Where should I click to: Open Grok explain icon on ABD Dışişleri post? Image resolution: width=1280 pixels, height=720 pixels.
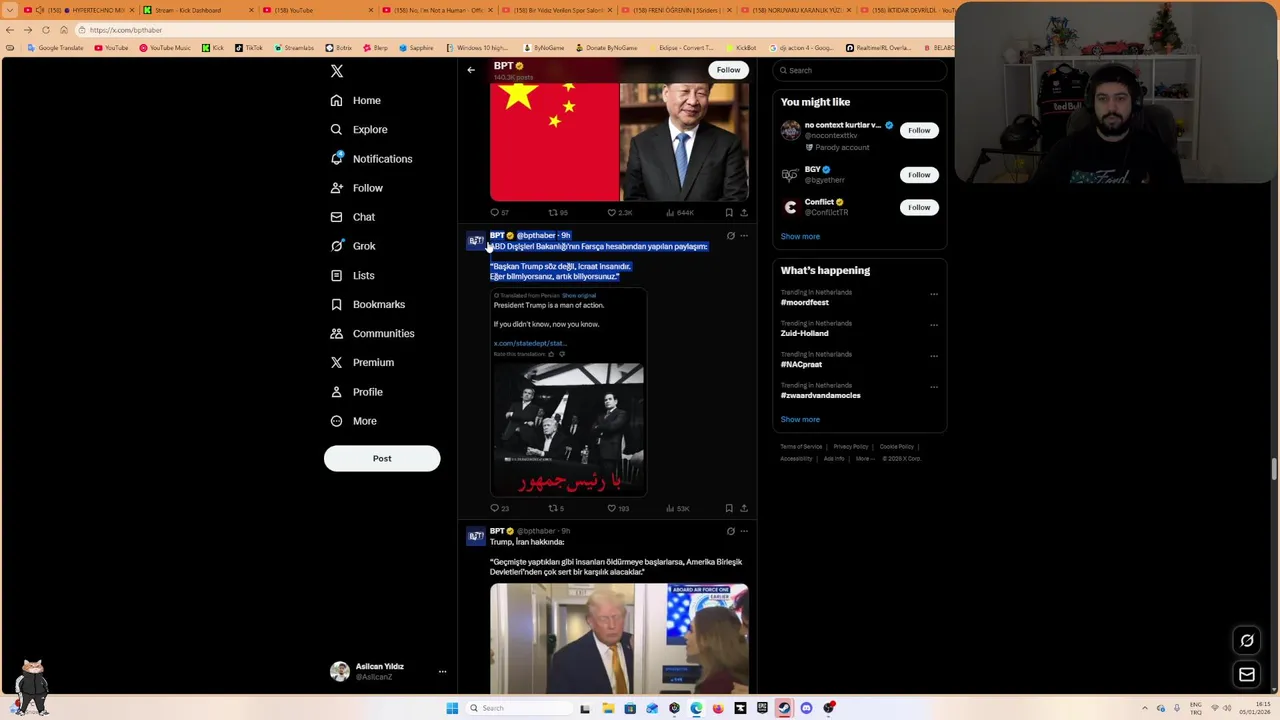[x=731, y=236]
